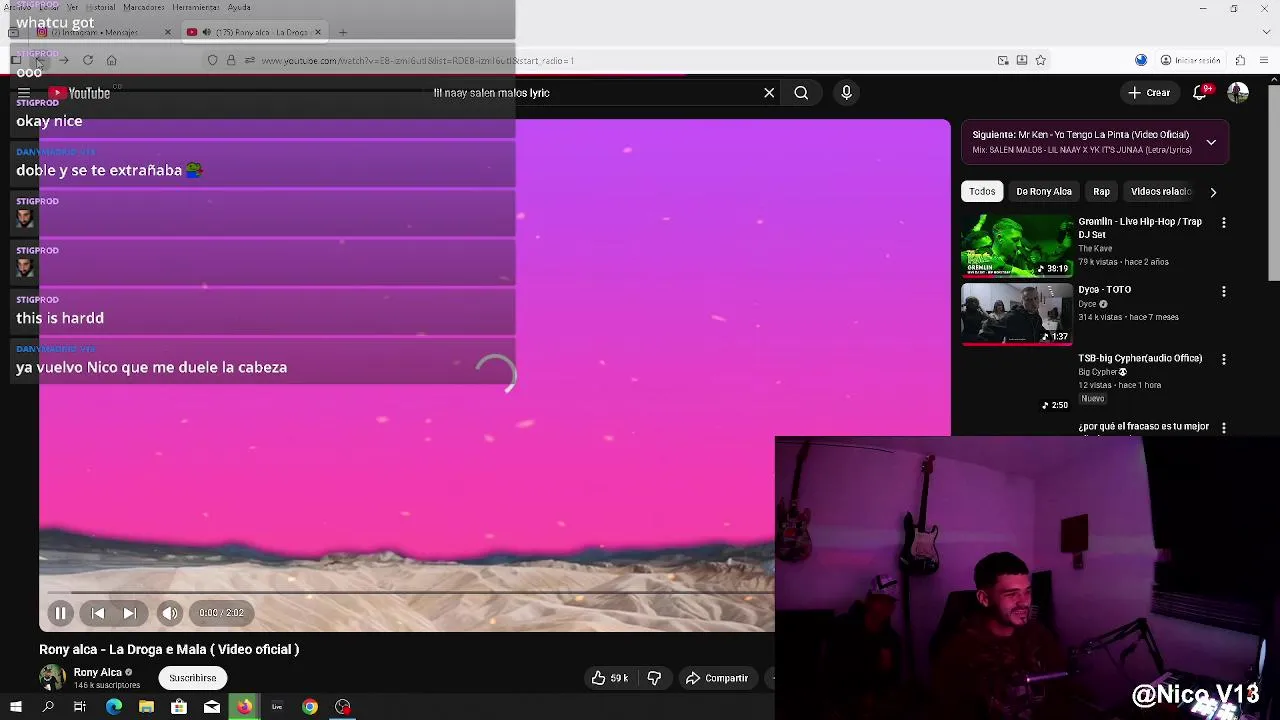Screen dimensions: 1280x720
Task: Pause the video with the pause button
Action: point(60,613)
